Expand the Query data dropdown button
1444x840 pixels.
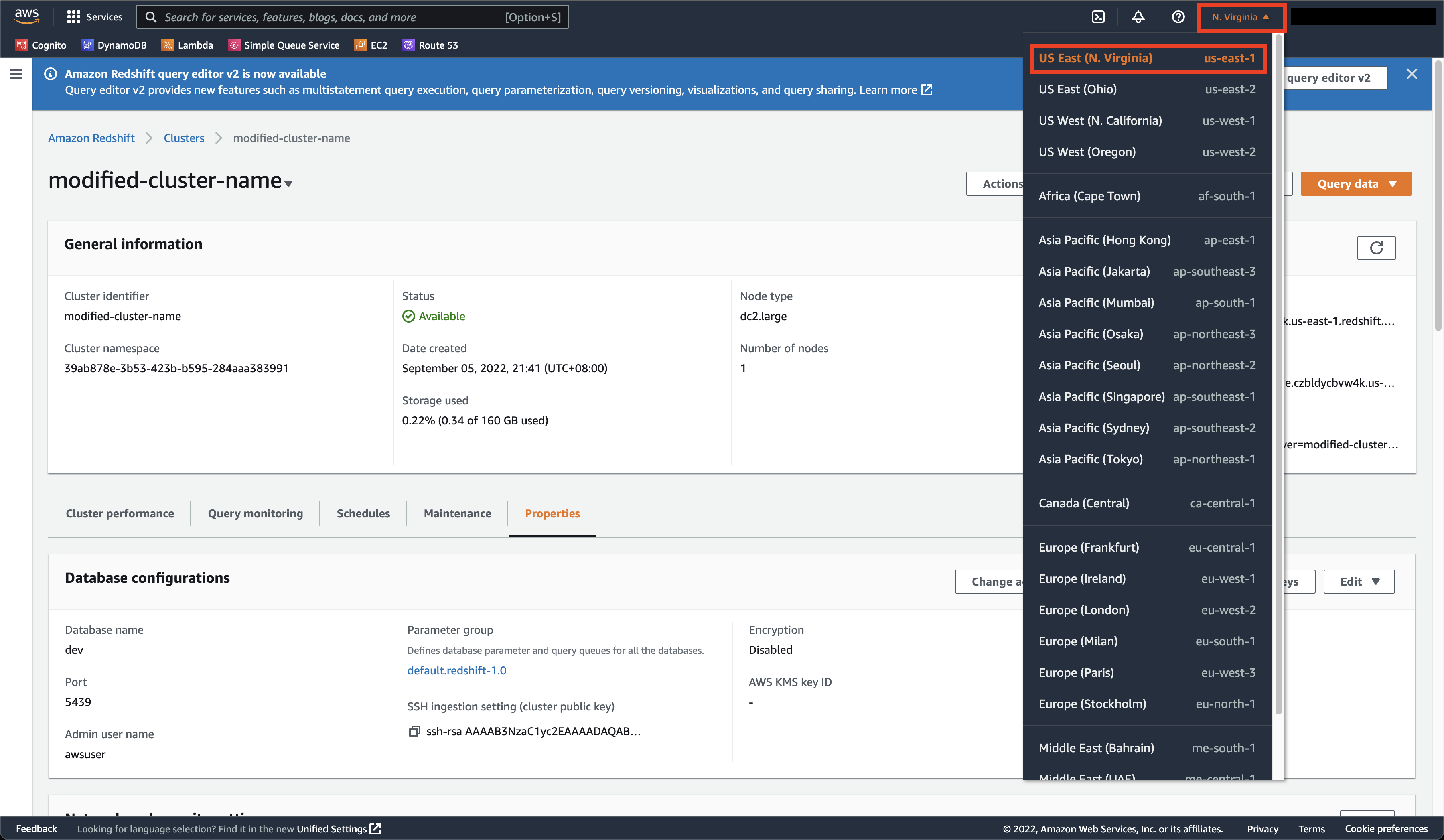point(1355,183)
